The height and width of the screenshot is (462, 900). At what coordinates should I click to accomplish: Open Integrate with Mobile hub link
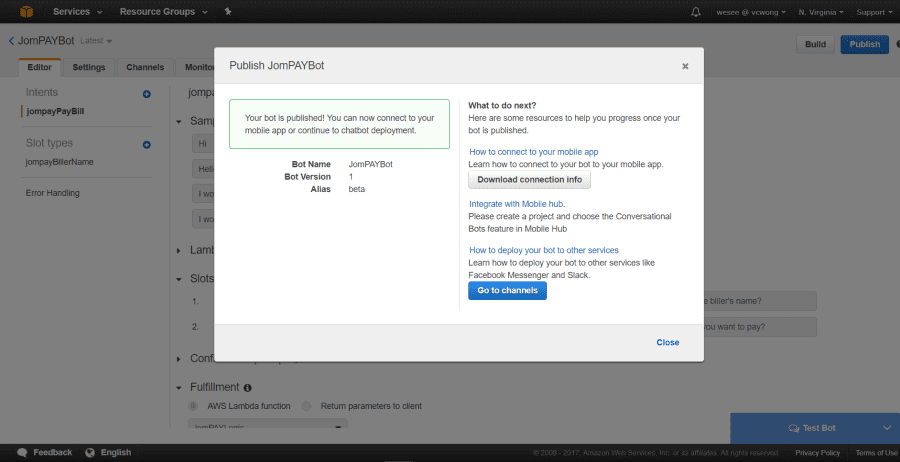click(x=518, y=204)
